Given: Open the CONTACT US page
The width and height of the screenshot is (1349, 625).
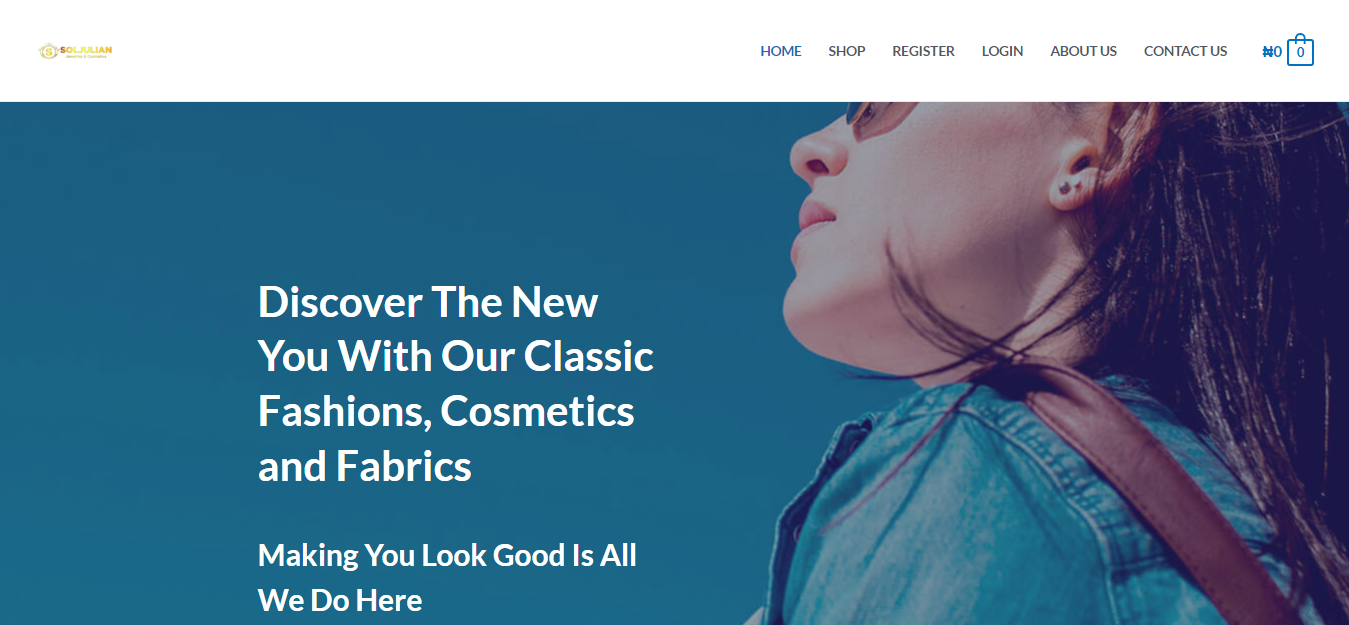Looking at the screenshot, I should 1185,51.
